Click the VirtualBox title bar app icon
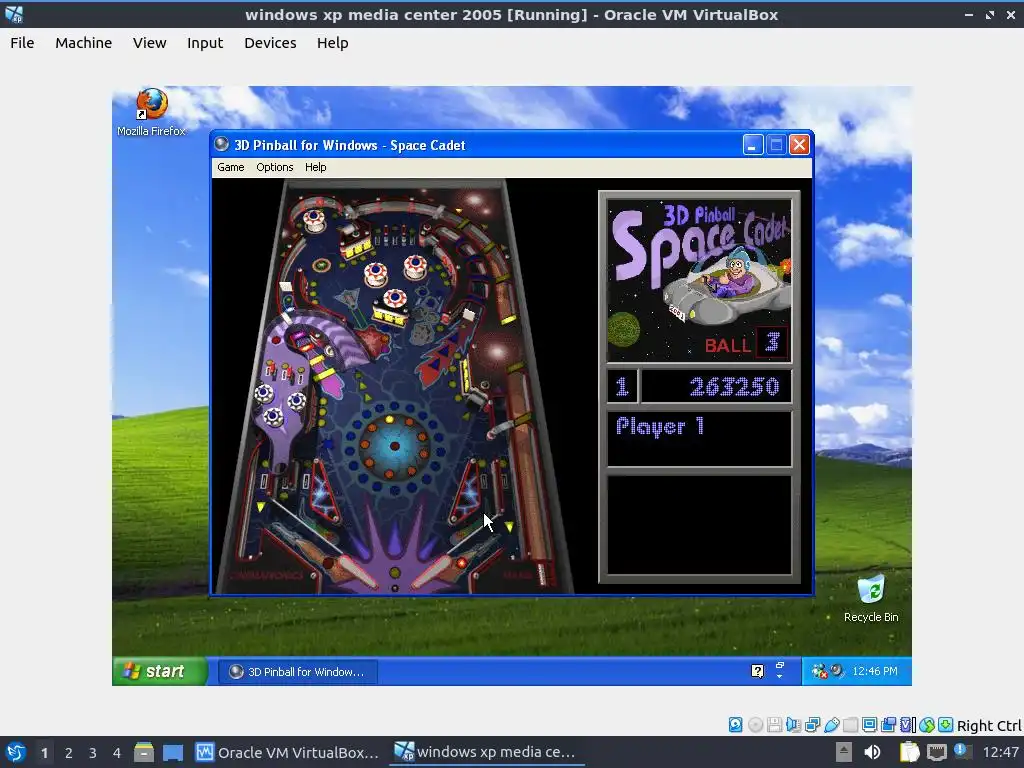This screenshot has height=768, width=1024. click(14, 14)
